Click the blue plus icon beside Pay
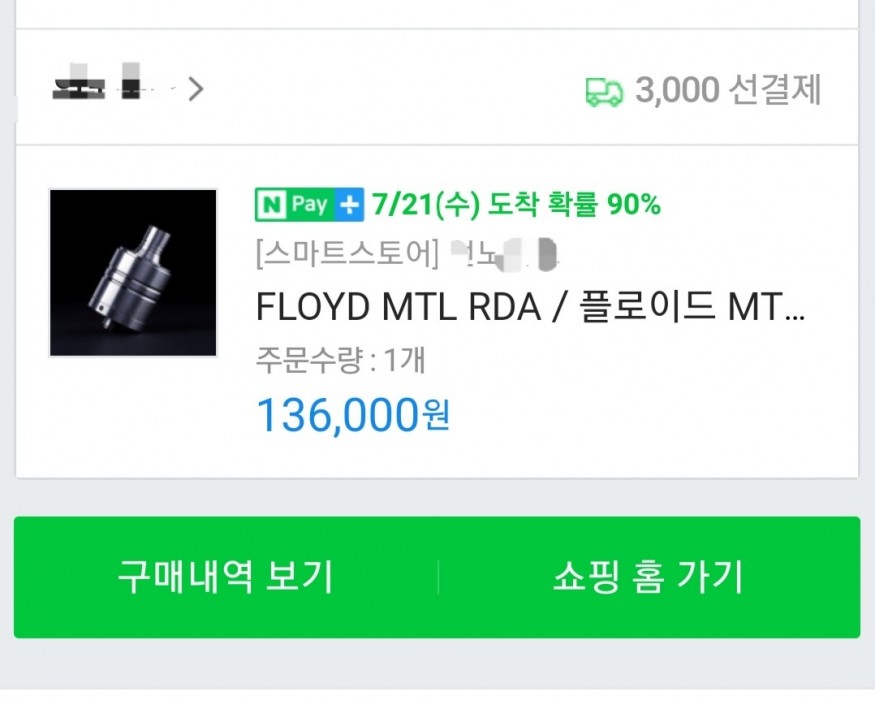Image resolution: width=875 pixels, height=705 pixels. coord(349,205)
